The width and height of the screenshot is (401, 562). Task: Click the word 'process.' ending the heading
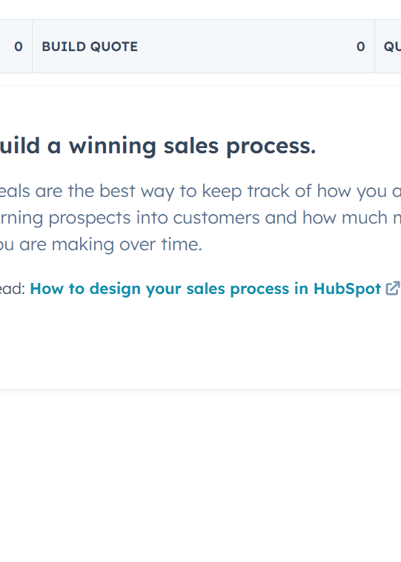(271, 147)
